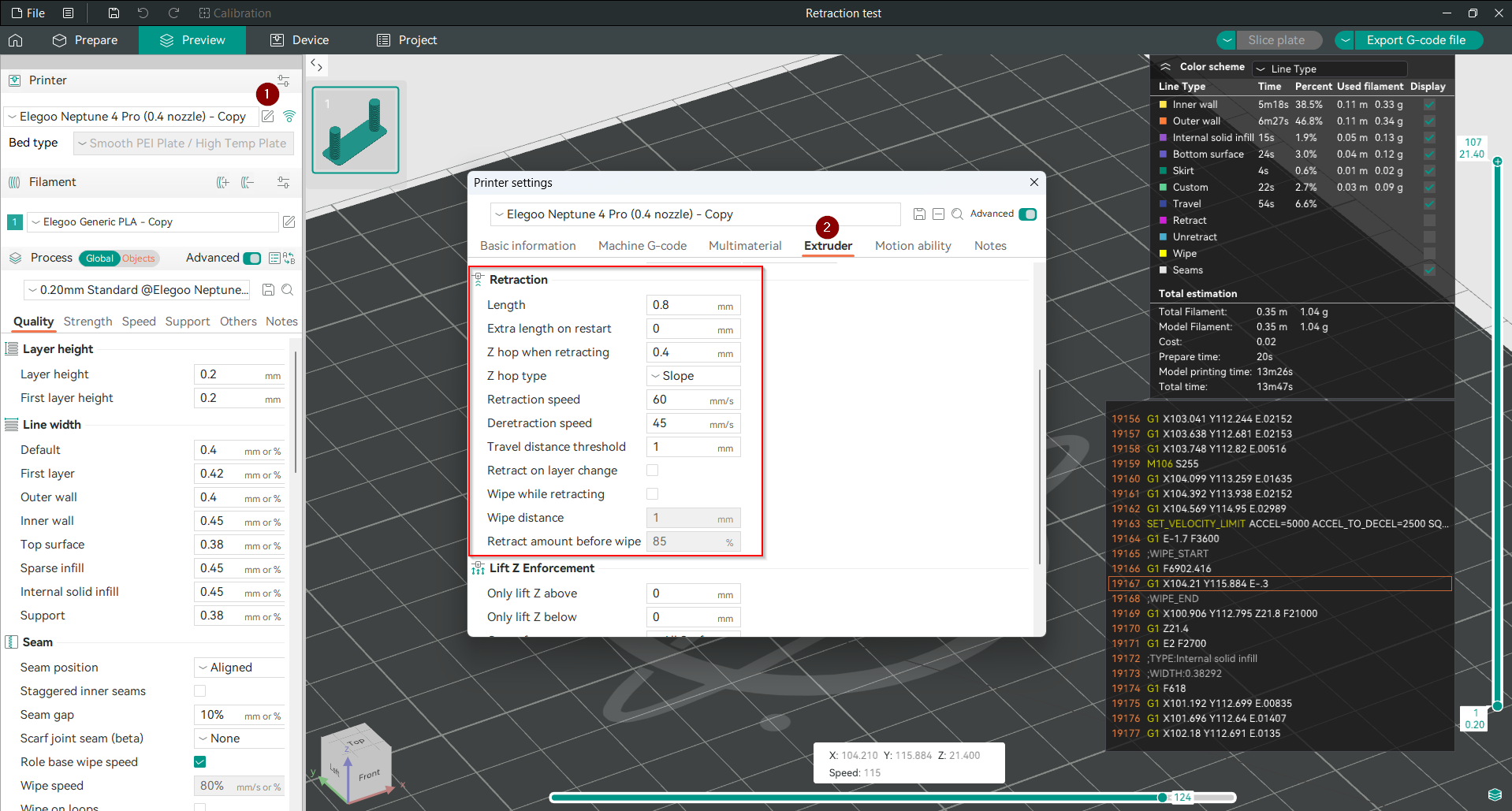Uncheck Role base wipe speed
This screenshot has height=811, width=1512.
[x=199, y=761]
